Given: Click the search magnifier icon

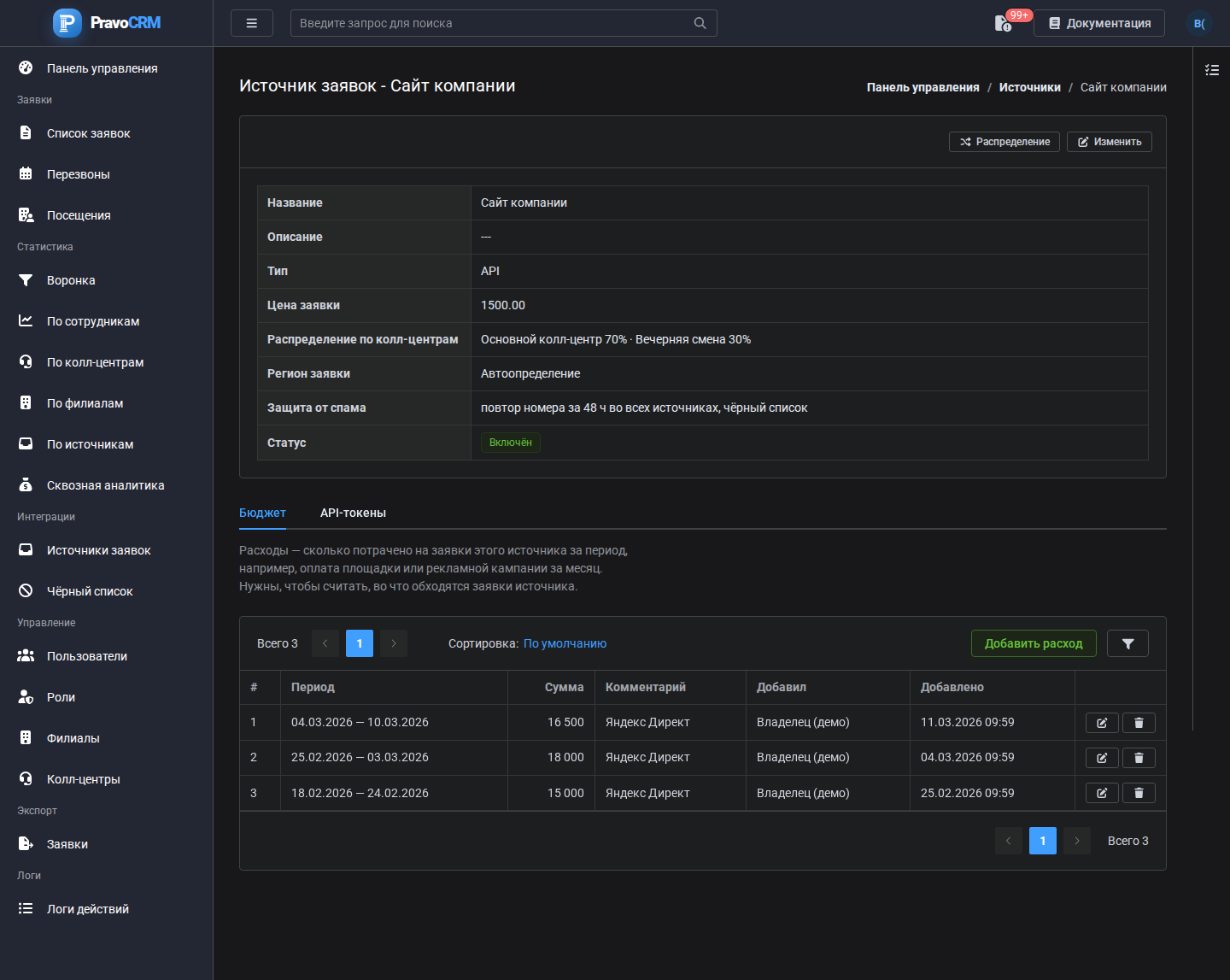Looking at the screenshot, I should point(700,23).
